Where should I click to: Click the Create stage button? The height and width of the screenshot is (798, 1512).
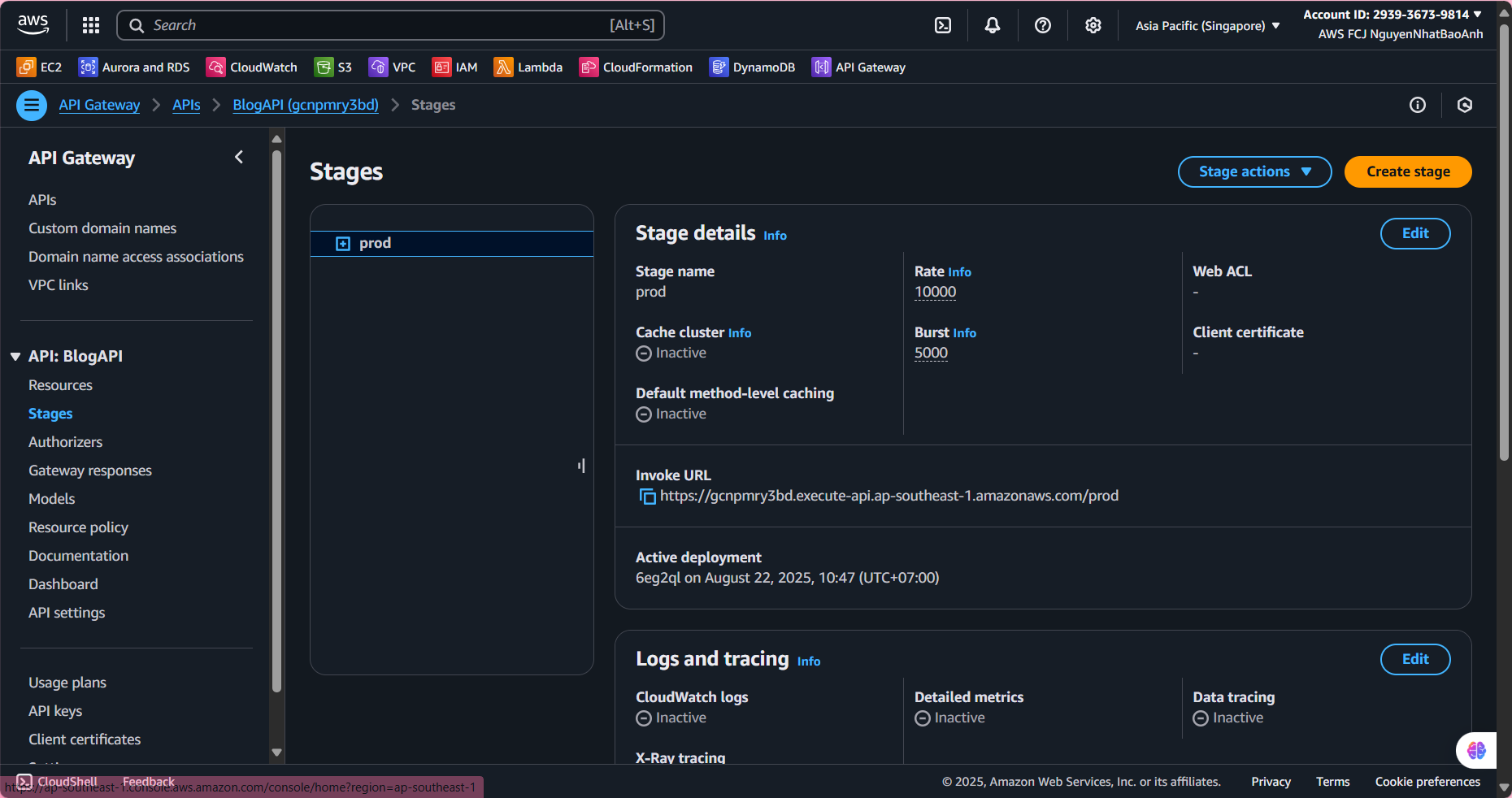(1408, 171)
